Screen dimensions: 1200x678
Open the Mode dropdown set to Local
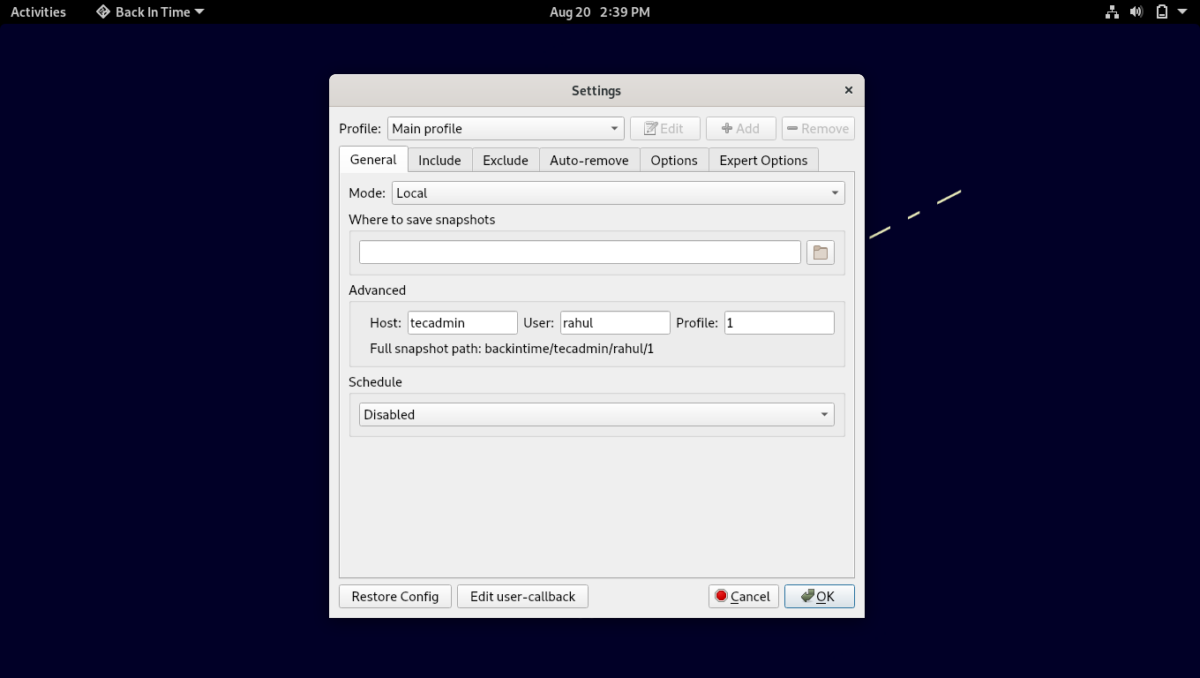(x=617, y=193)
